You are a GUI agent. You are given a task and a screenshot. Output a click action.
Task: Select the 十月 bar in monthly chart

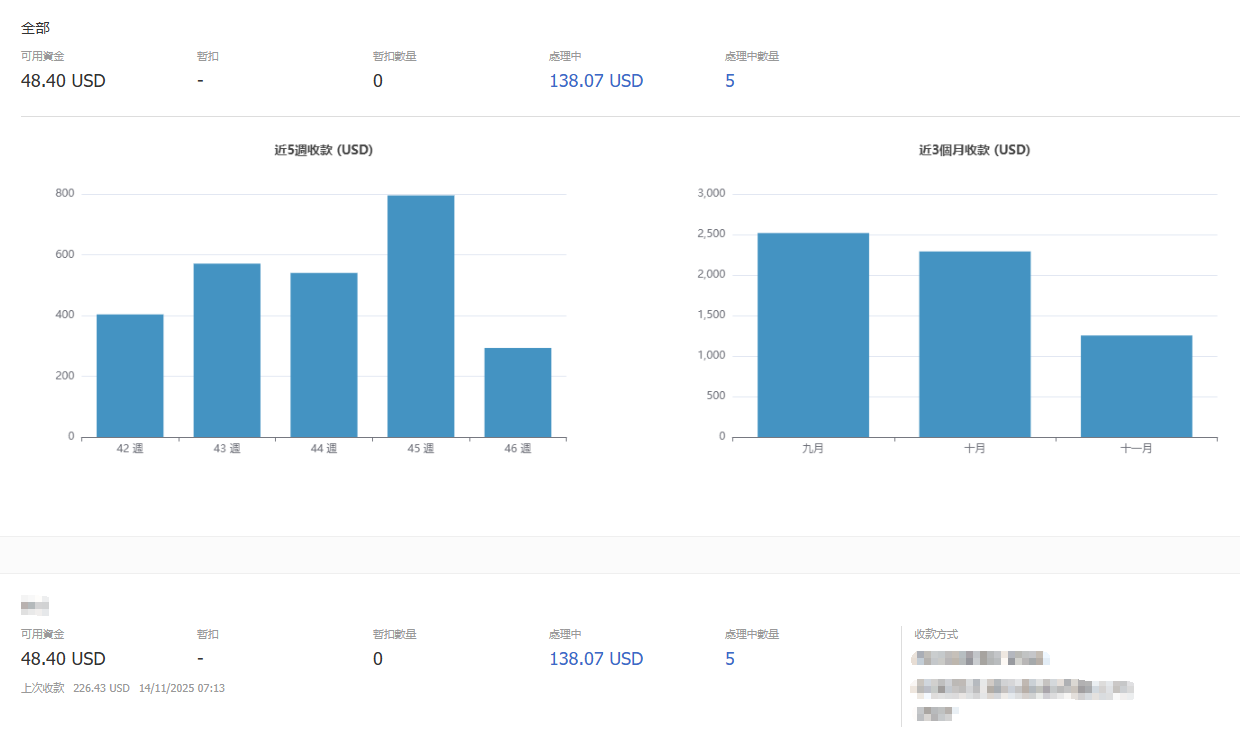(x=975, y=344)
